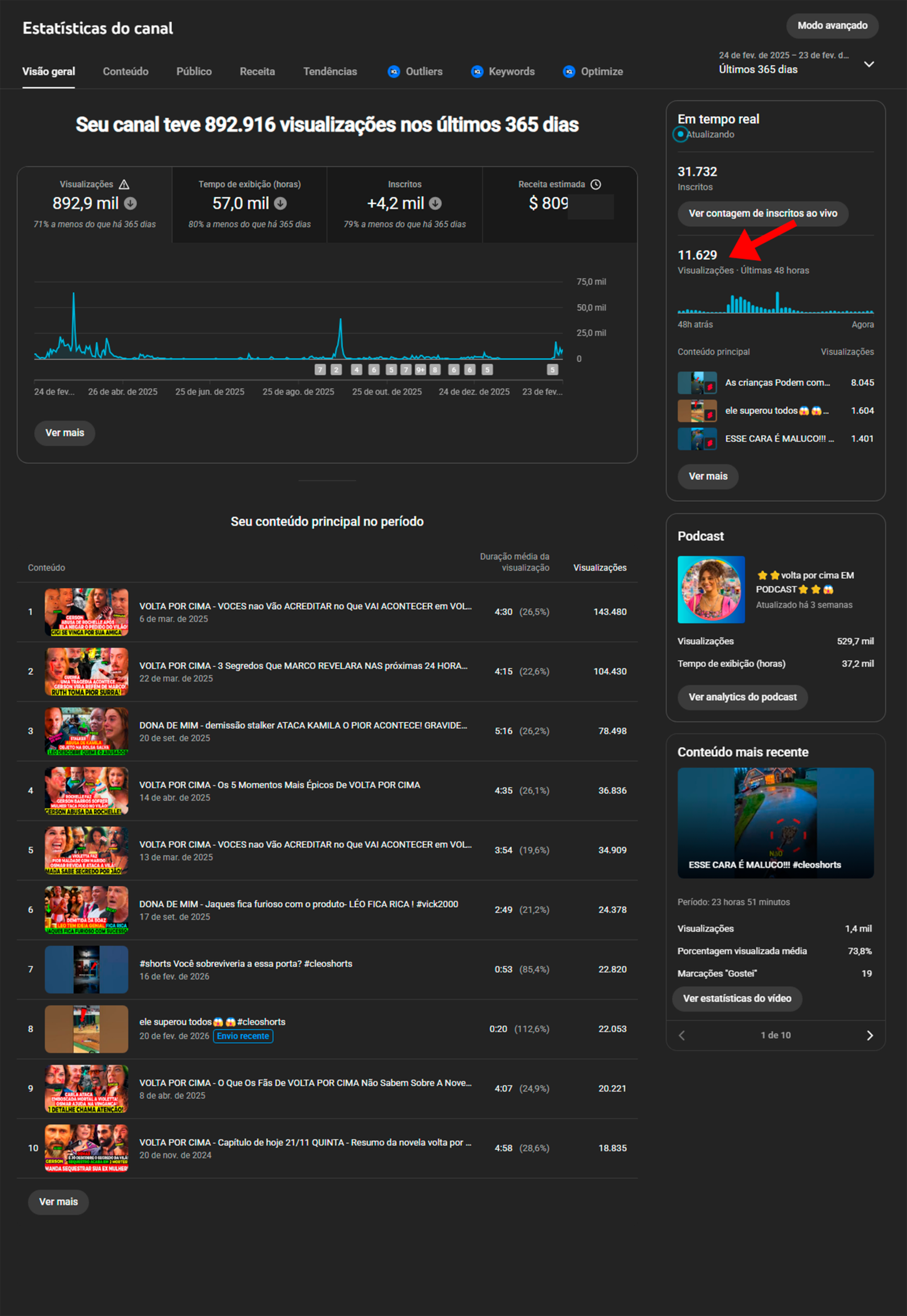Image resolution: width=907 pixels, height=1316 pixels.
Task: Open thumbnail of Jaques fica furioso video
Action: coord(86,909)
